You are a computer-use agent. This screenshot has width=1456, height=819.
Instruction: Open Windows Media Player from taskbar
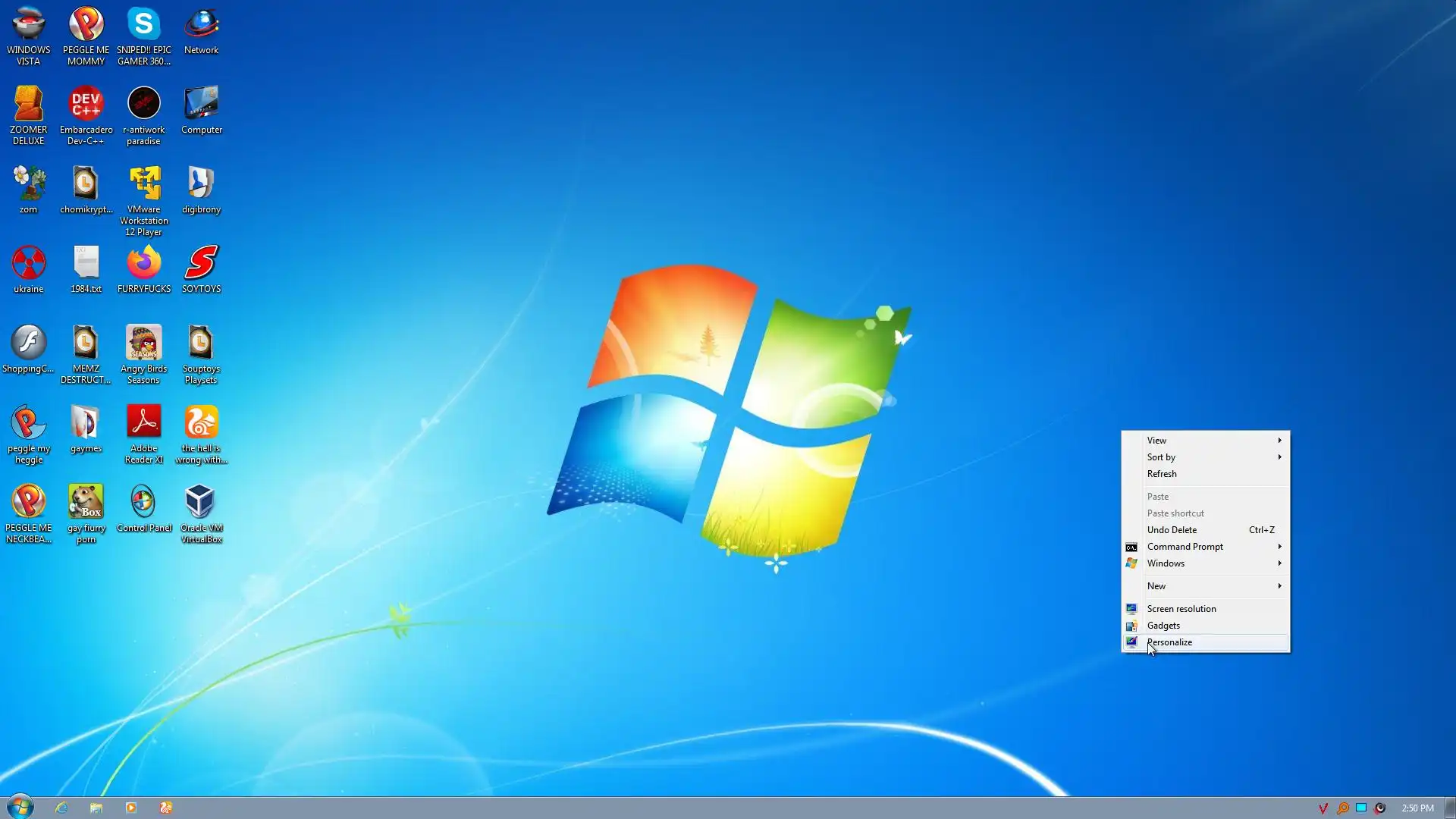tap(131, 808)
